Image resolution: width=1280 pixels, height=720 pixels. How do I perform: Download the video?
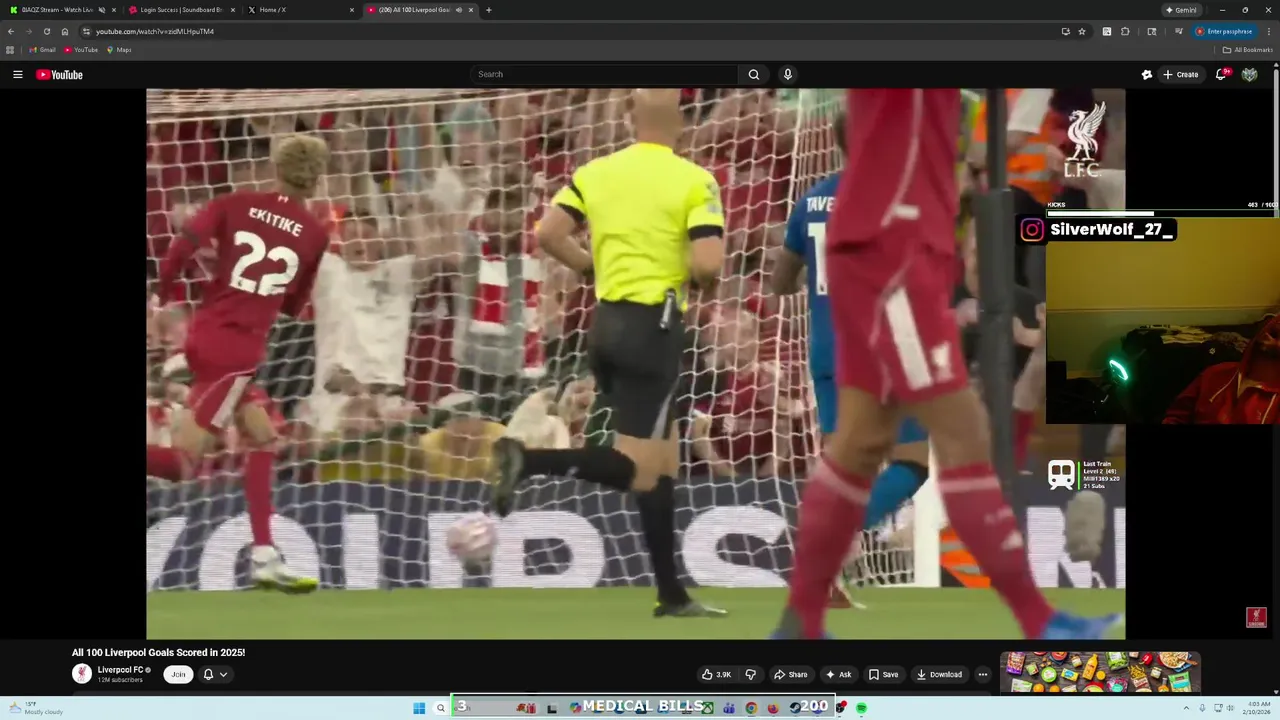coord(940,675)
